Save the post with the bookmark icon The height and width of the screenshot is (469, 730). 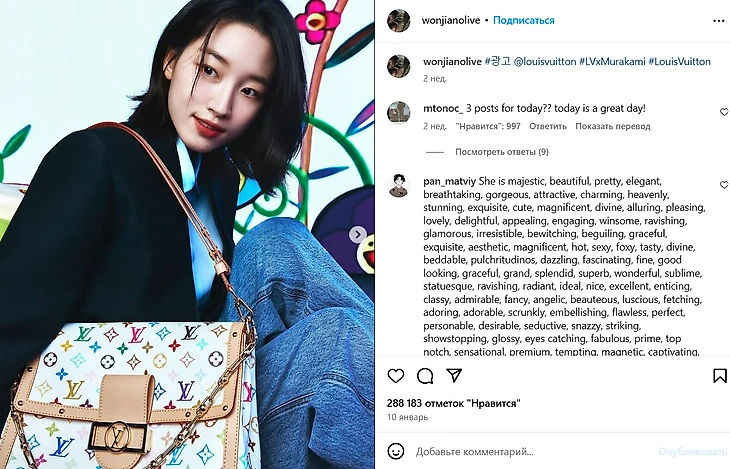tap(719, 375)
